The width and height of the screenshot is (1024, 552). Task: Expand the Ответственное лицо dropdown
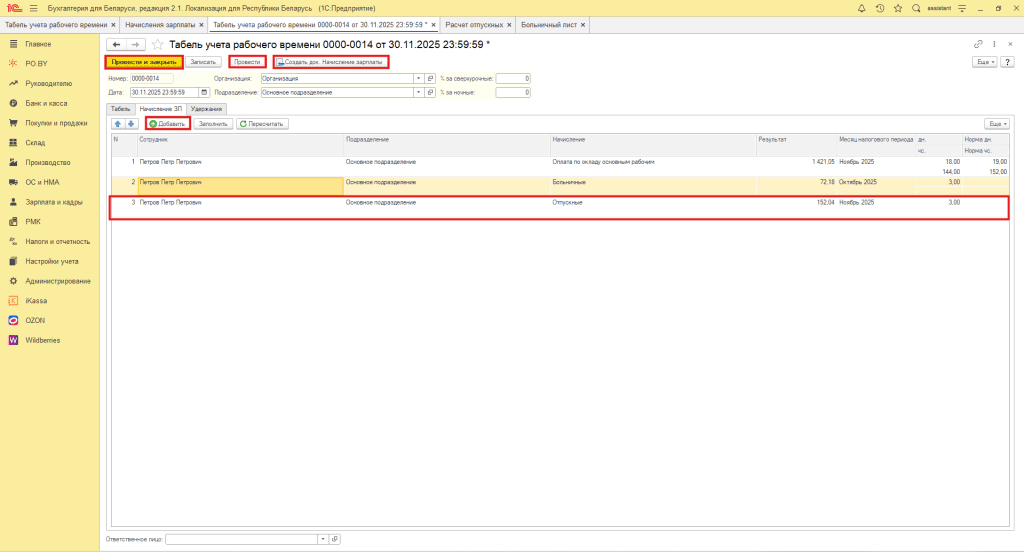point(322,539)
